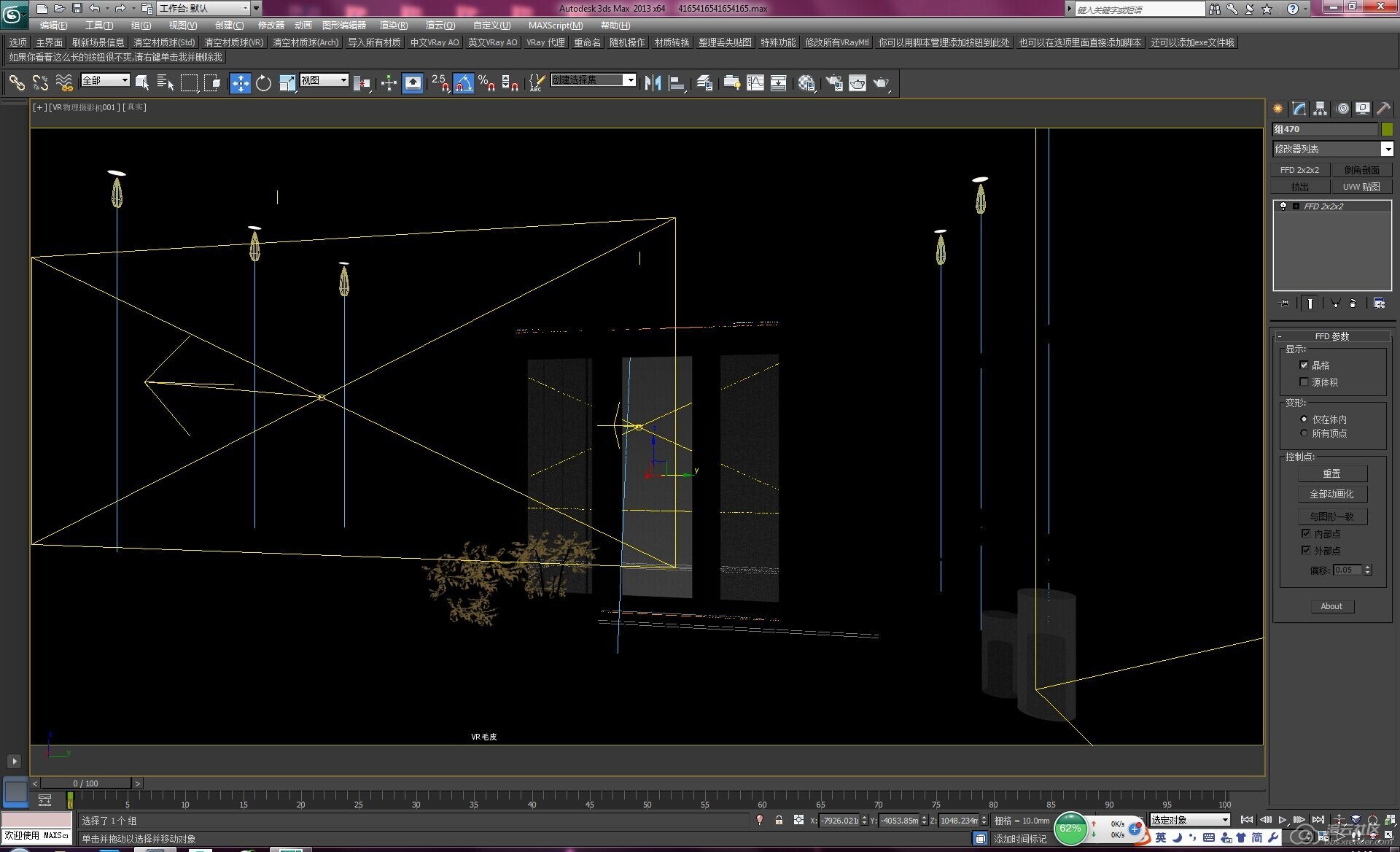
Task: Select the Rotate tool in main toolbar
Action: [x=263, y=83]
